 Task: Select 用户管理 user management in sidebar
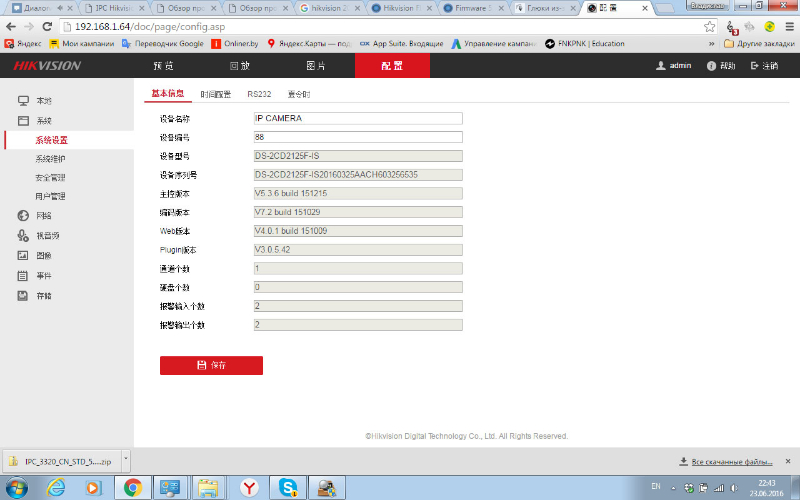(x=51, y=196)
